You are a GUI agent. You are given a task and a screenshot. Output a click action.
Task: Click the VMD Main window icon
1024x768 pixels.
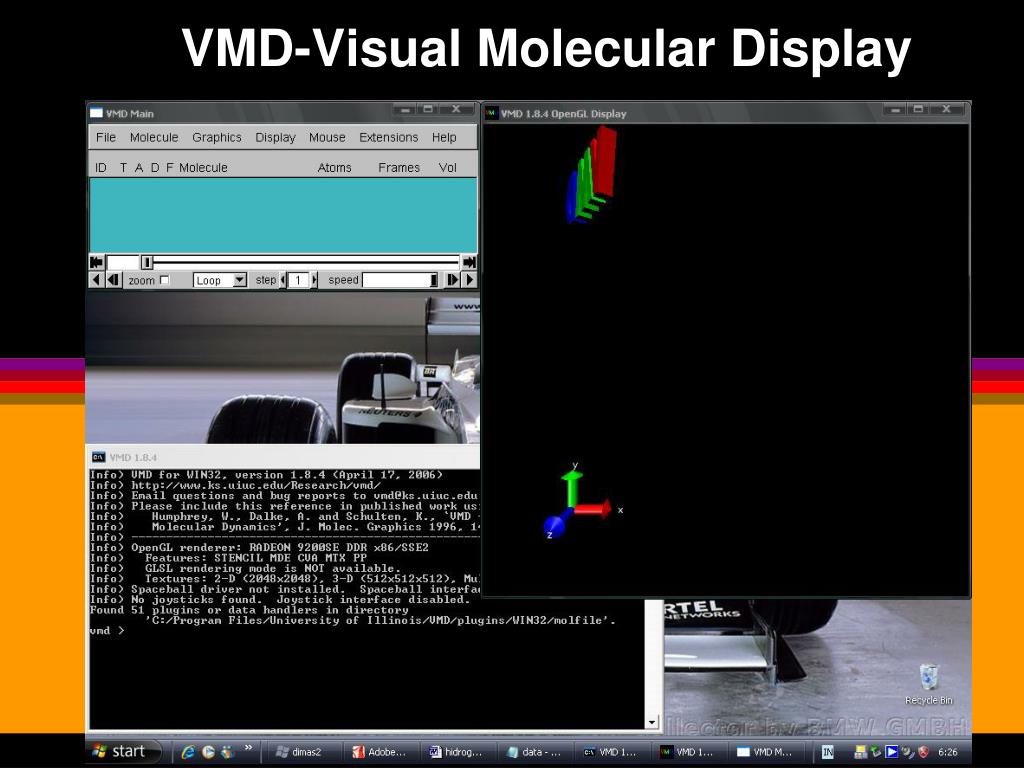[x=97, y=113]
